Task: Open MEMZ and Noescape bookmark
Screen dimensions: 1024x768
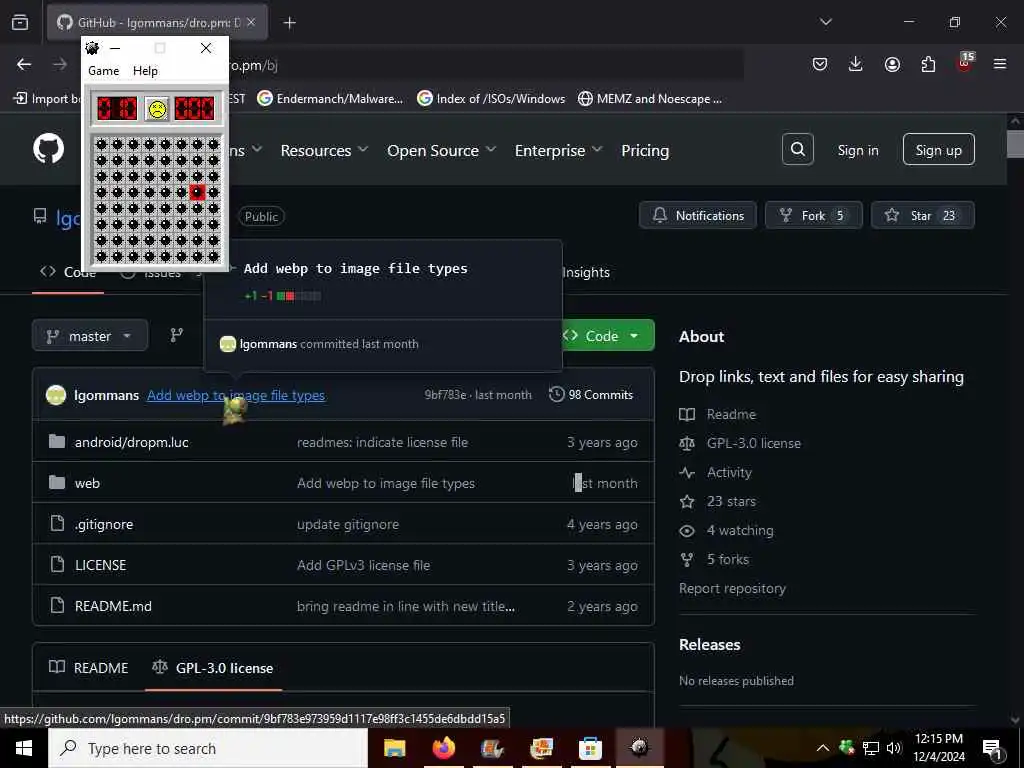Action: point(650,99)
